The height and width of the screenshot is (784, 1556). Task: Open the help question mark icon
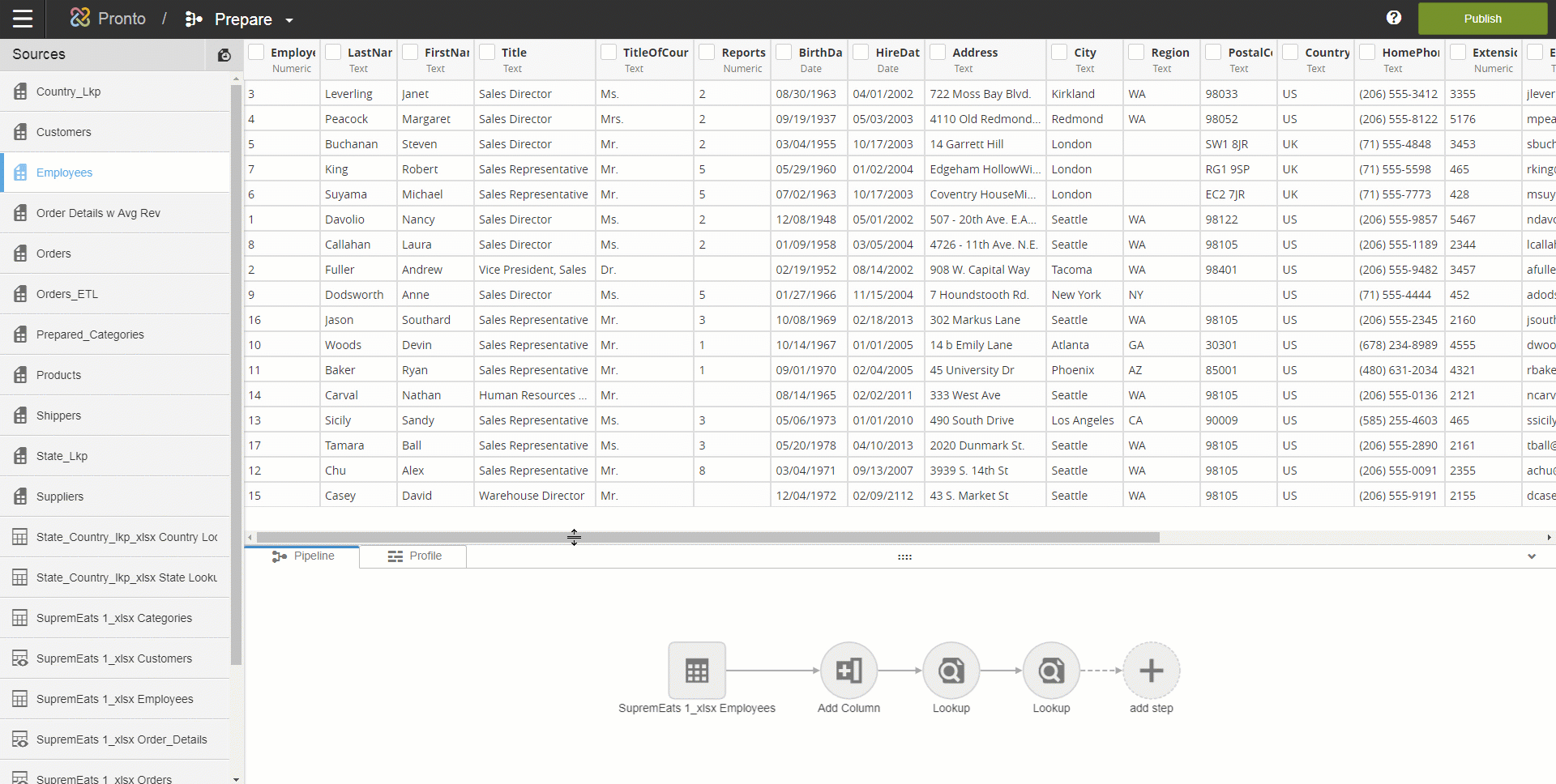click(x=1394, y=18)
